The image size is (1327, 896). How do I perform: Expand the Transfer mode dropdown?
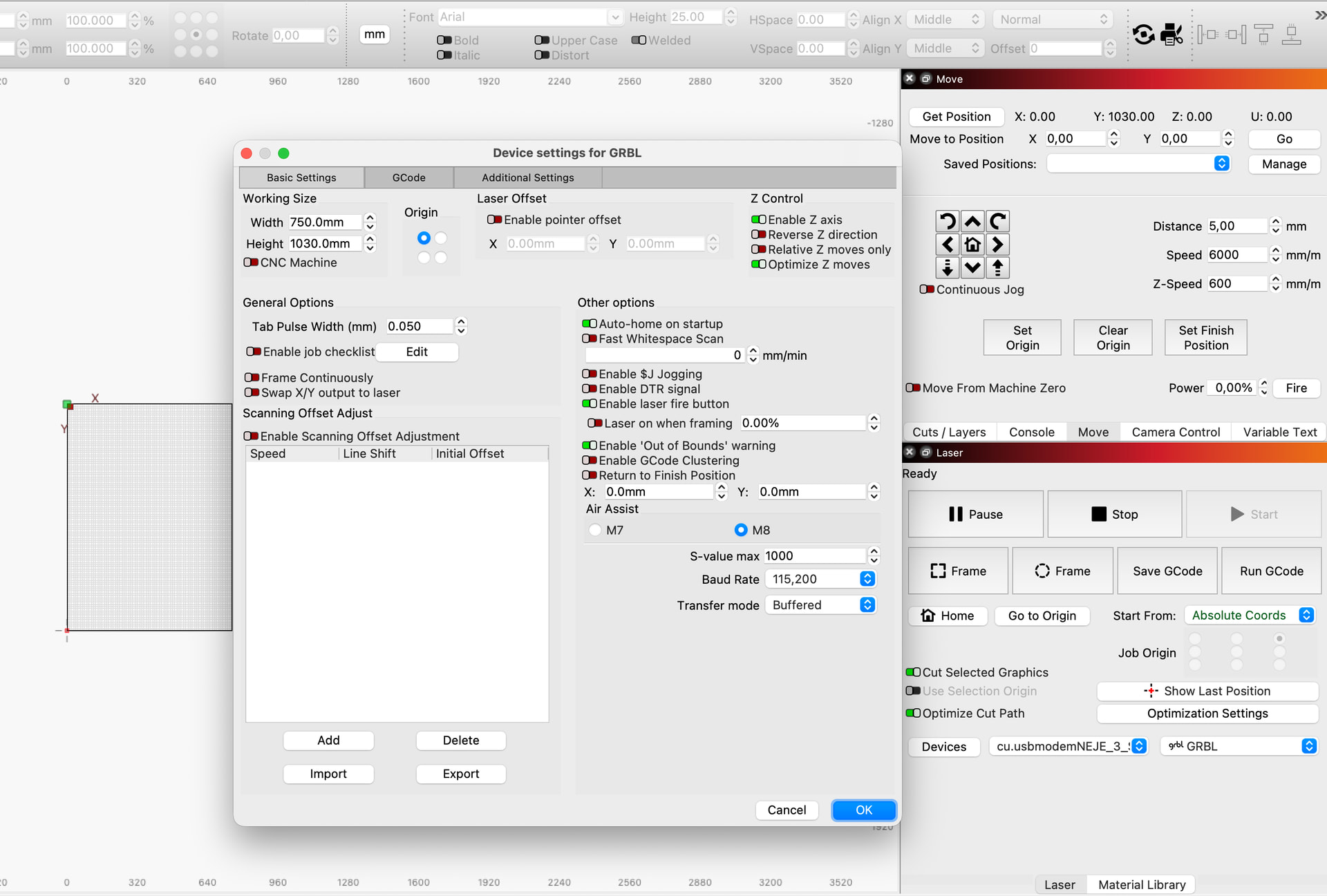point(820,605)
